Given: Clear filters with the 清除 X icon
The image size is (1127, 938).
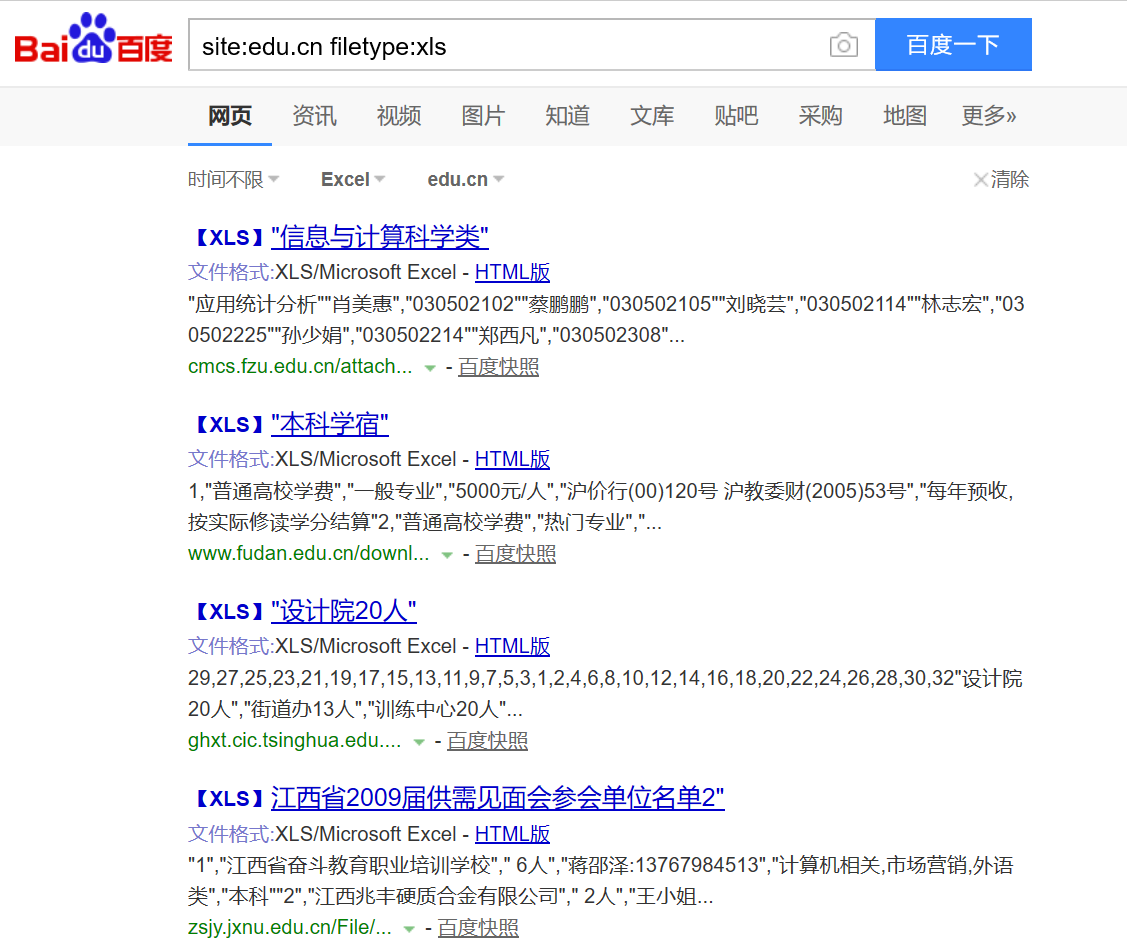Looking at the screenshot, I should (981, 180).
